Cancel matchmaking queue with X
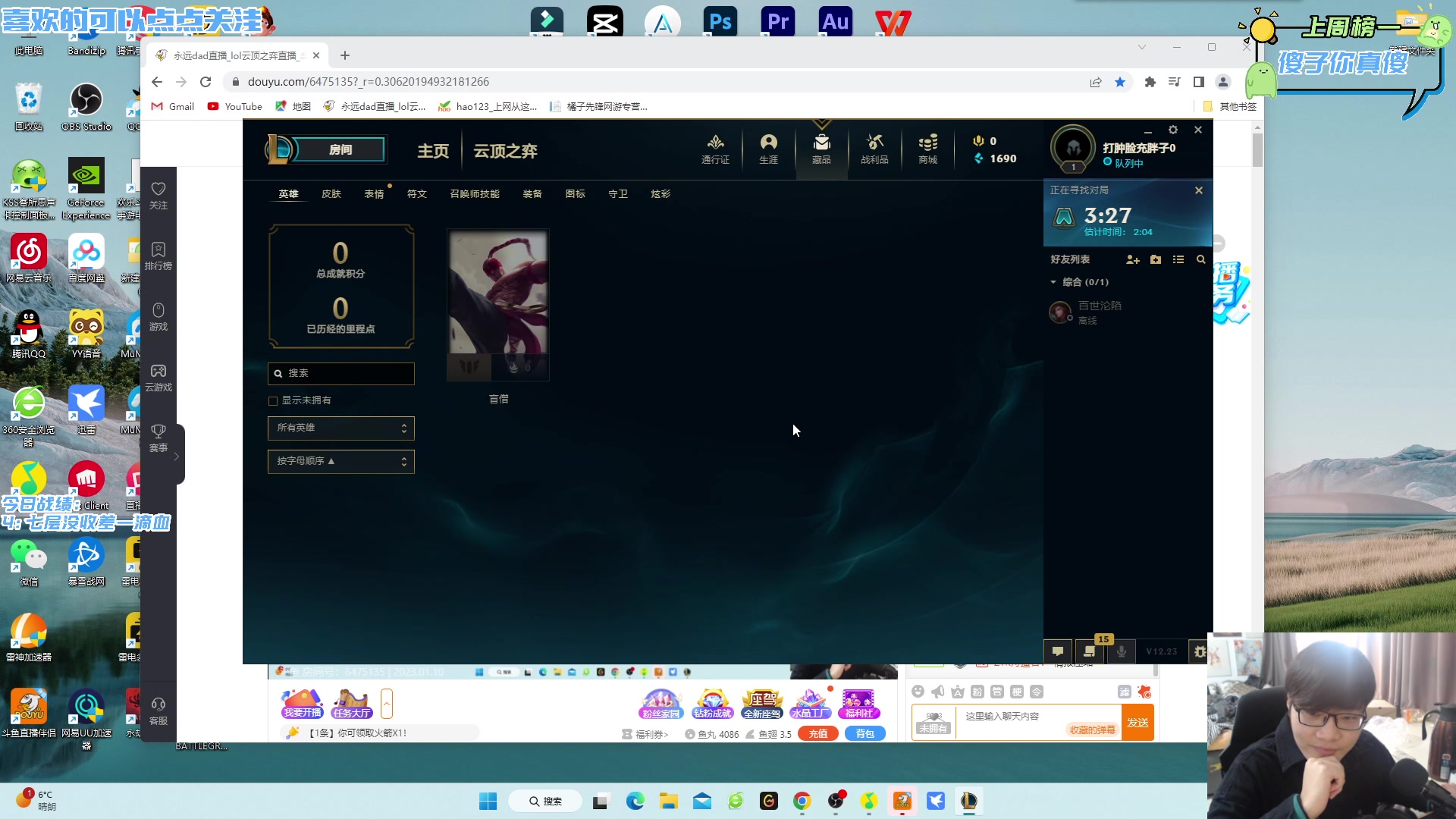The height and width of the screenshot is (819, 1456). (1199, 190)
